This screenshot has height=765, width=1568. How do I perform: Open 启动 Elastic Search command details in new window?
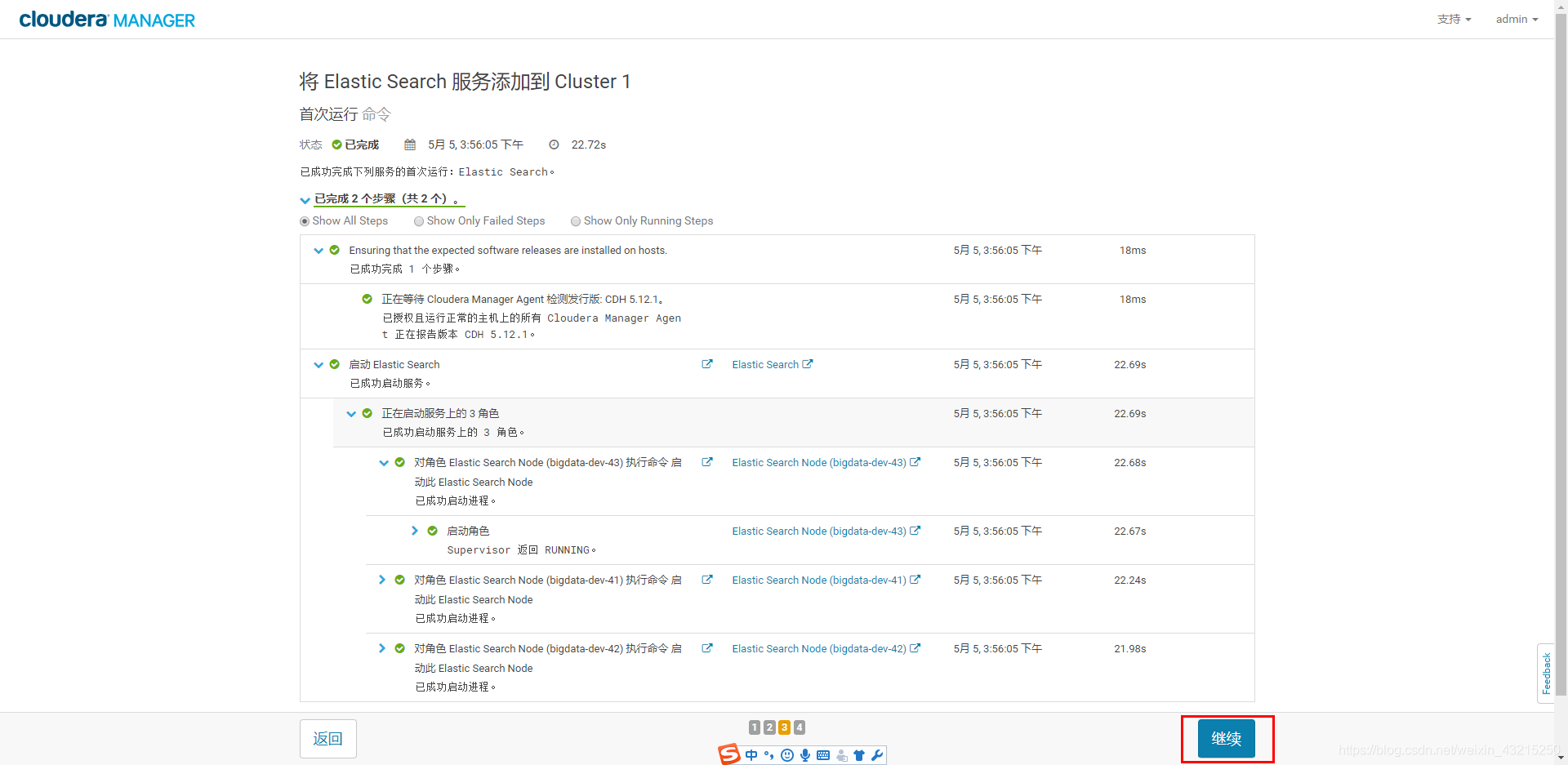click(x=707, y=364)
